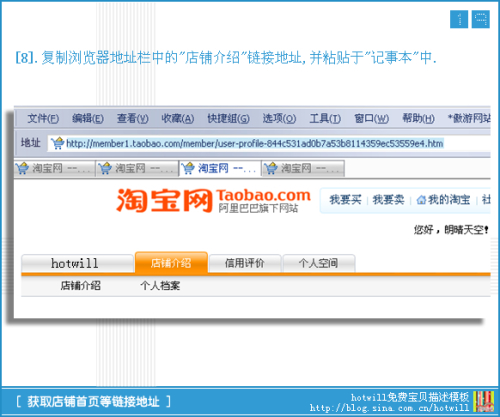Click the home icon beside 我的淘宝
500x417 pixels.
point(421,200)
